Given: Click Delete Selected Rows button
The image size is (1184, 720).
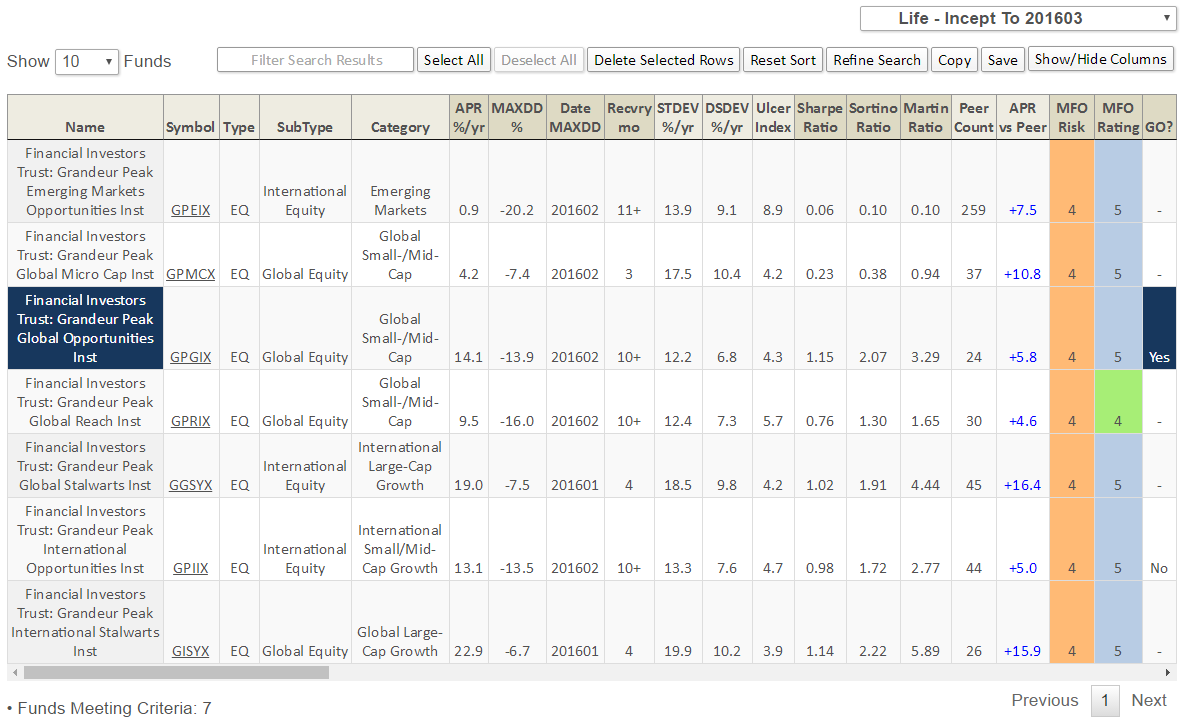Looking at the screenshot, I should [664, 60].
